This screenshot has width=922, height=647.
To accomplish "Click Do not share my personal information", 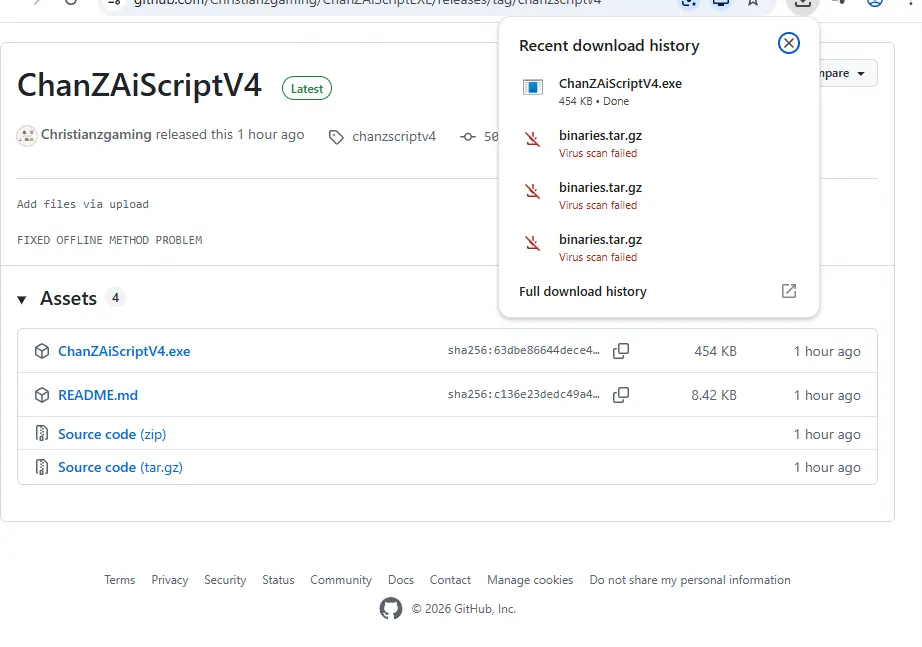I will tap(690, 580).
